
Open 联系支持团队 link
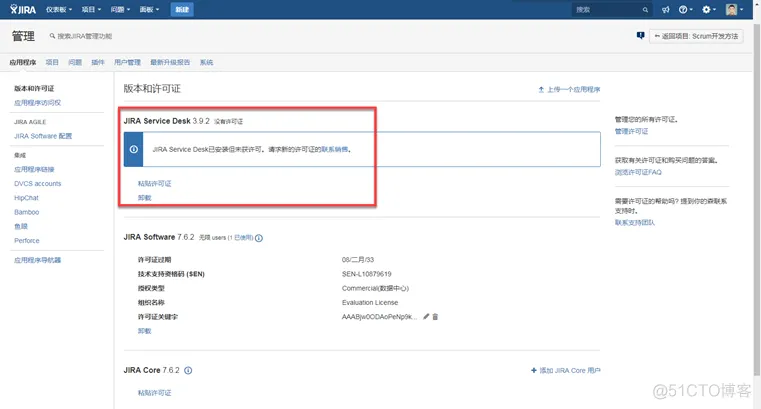click(x=635, y=222)
